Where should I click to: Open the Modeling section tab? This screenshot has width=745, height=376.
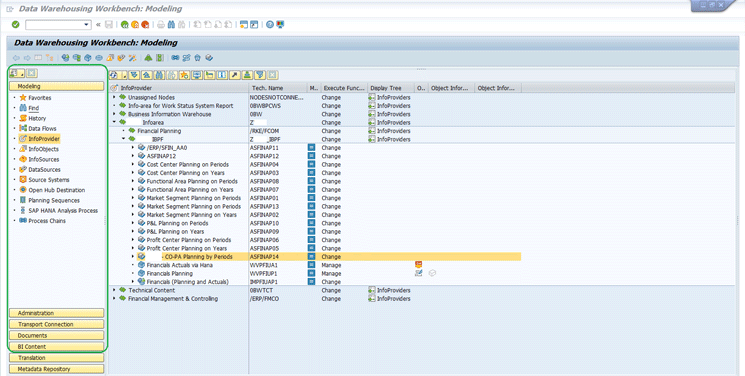click(x=57, y=87)
